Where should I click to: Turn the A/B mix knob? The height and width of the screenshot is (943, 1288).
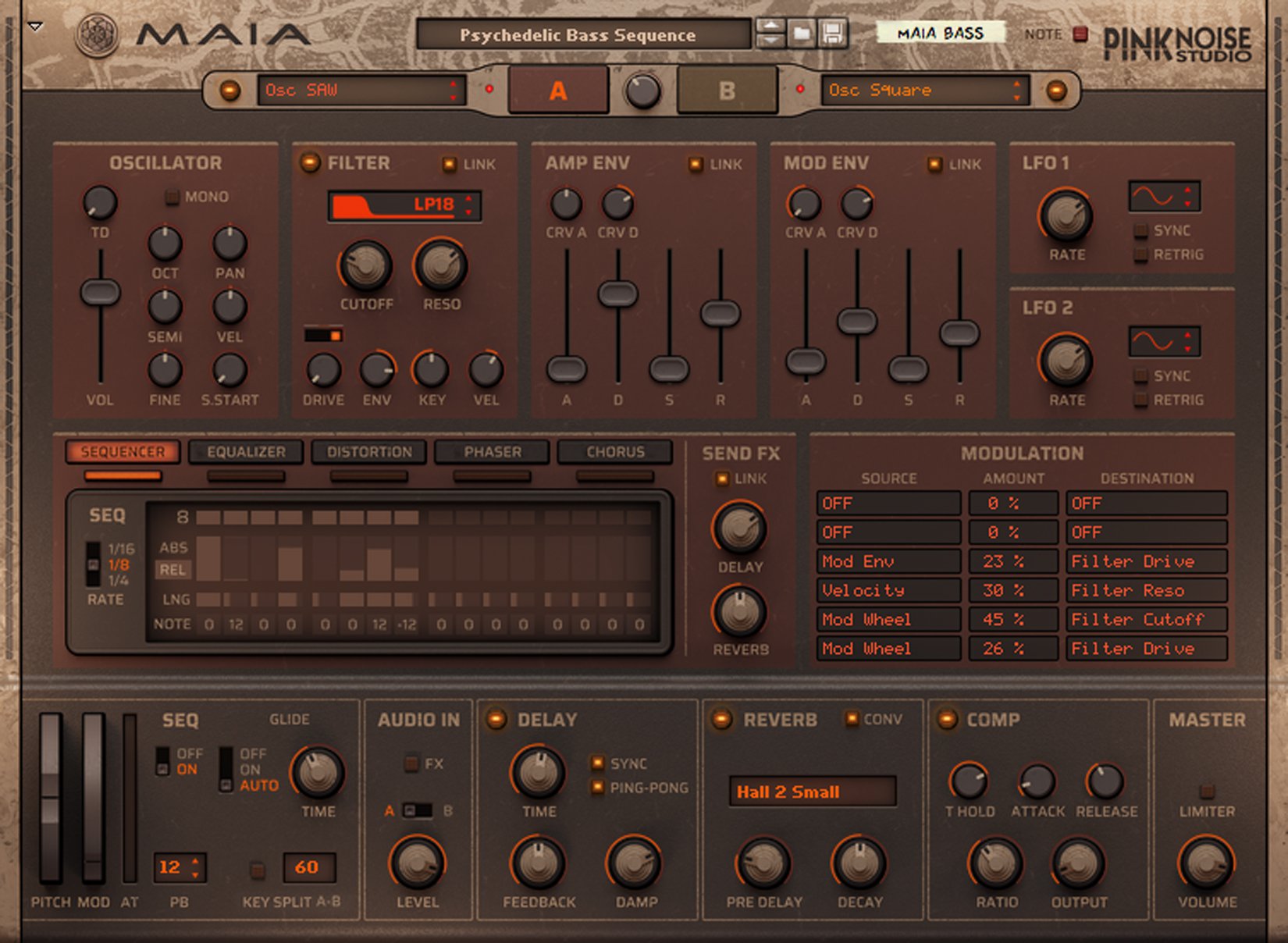[643, 91]
